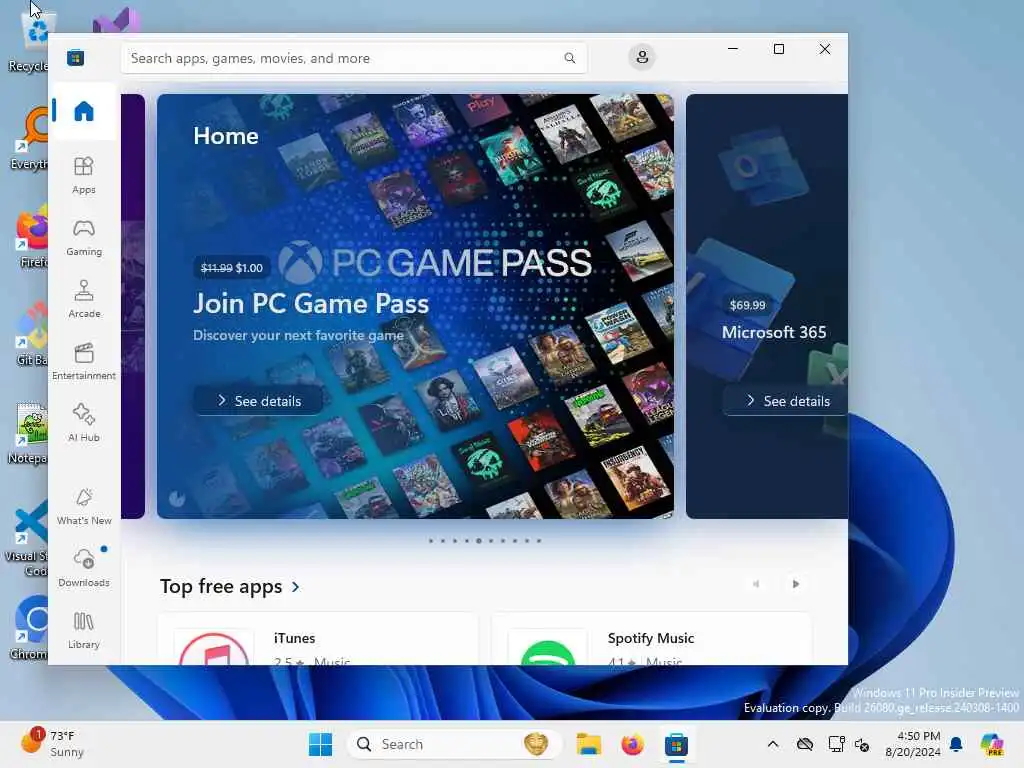Select the Recycle Bin desktop icon
This screenshot has height=768, width=1024.
point(29,40)
